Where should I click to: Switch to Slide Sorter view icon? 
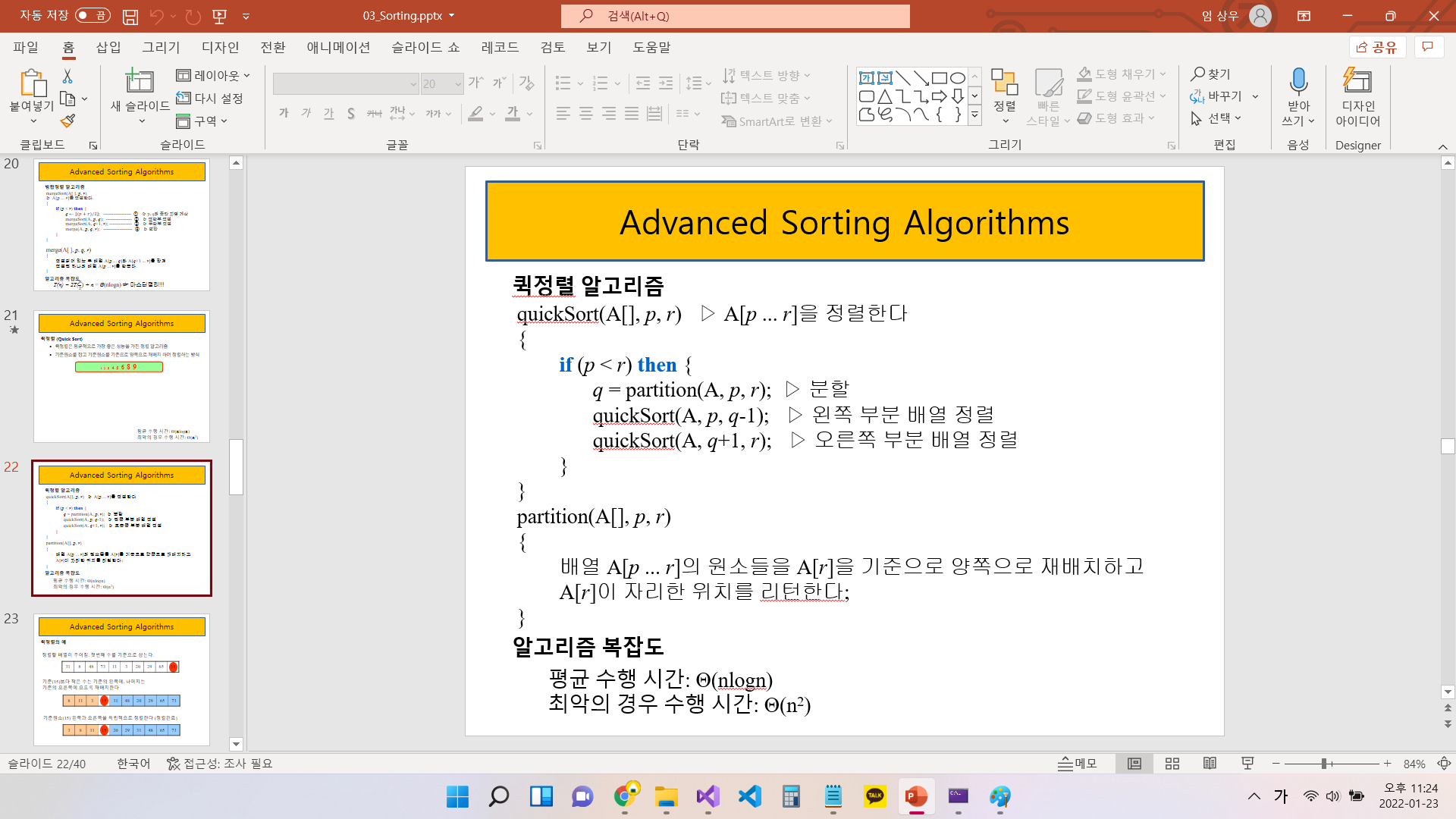coord(1172,764)
